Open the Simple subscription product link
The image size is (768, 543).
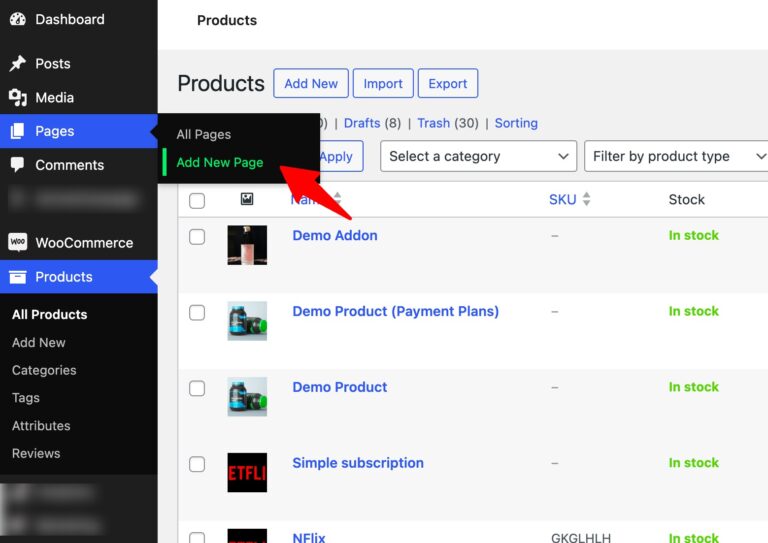[358, 463]
